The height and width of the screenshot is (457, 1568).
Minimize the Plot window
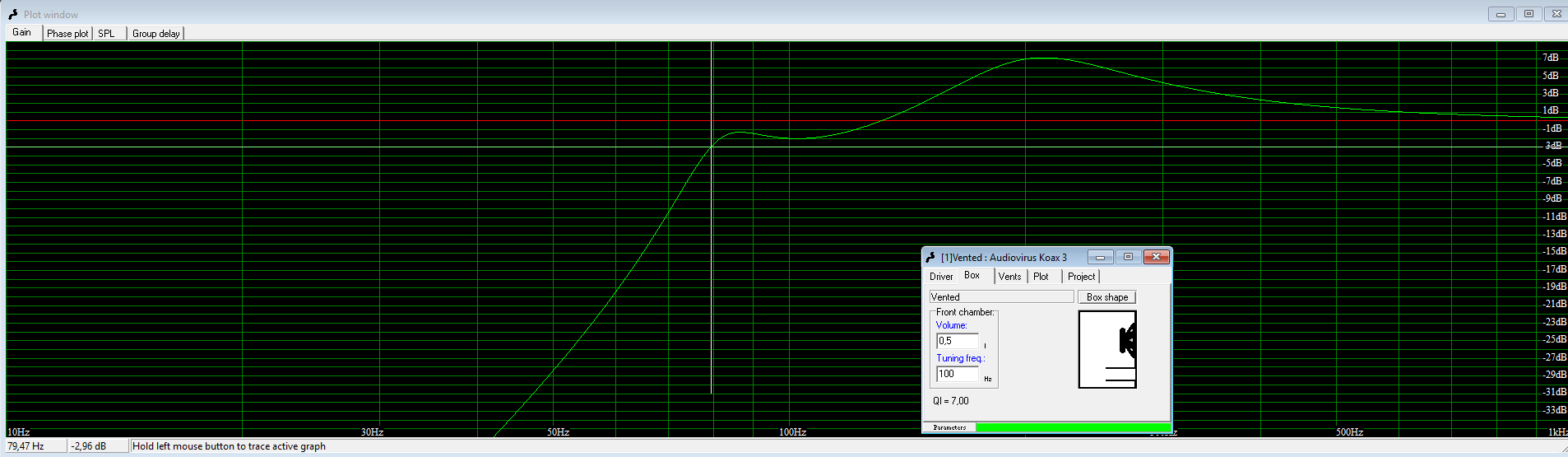click(1501, 14)
